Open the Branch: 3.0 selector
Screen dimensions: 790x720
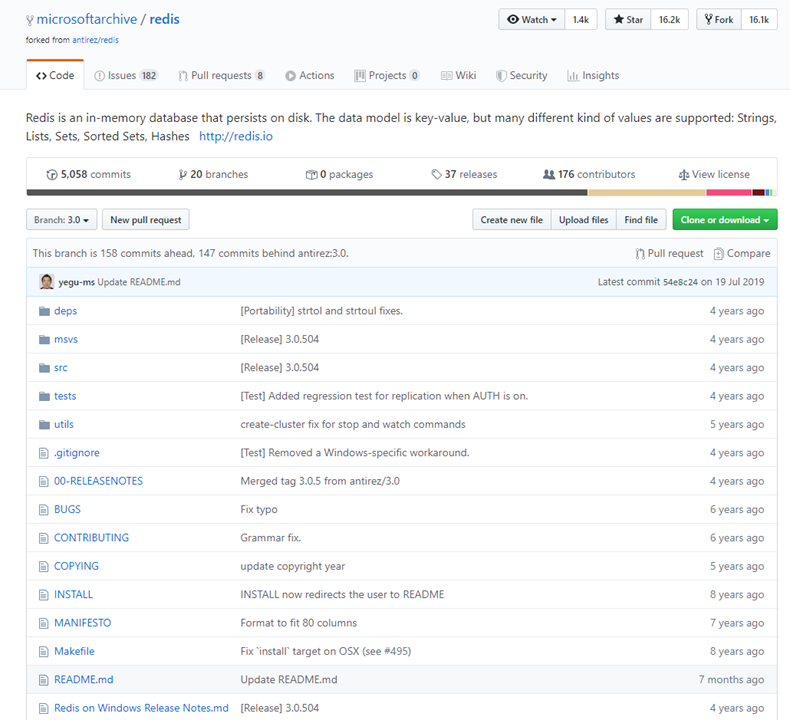[61, 220]
